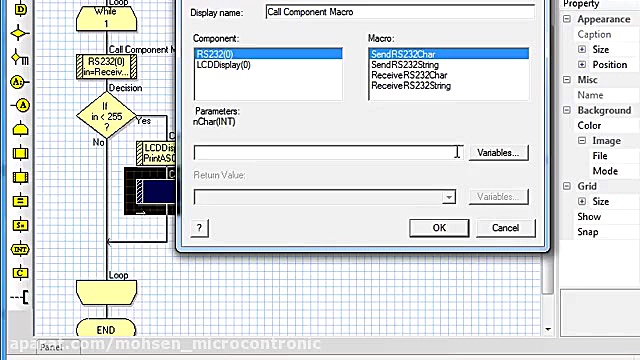Viewport: 640px width, 360px height.
Task: Select the Goto Connection Point icon
Action: [x=20, y=106]
